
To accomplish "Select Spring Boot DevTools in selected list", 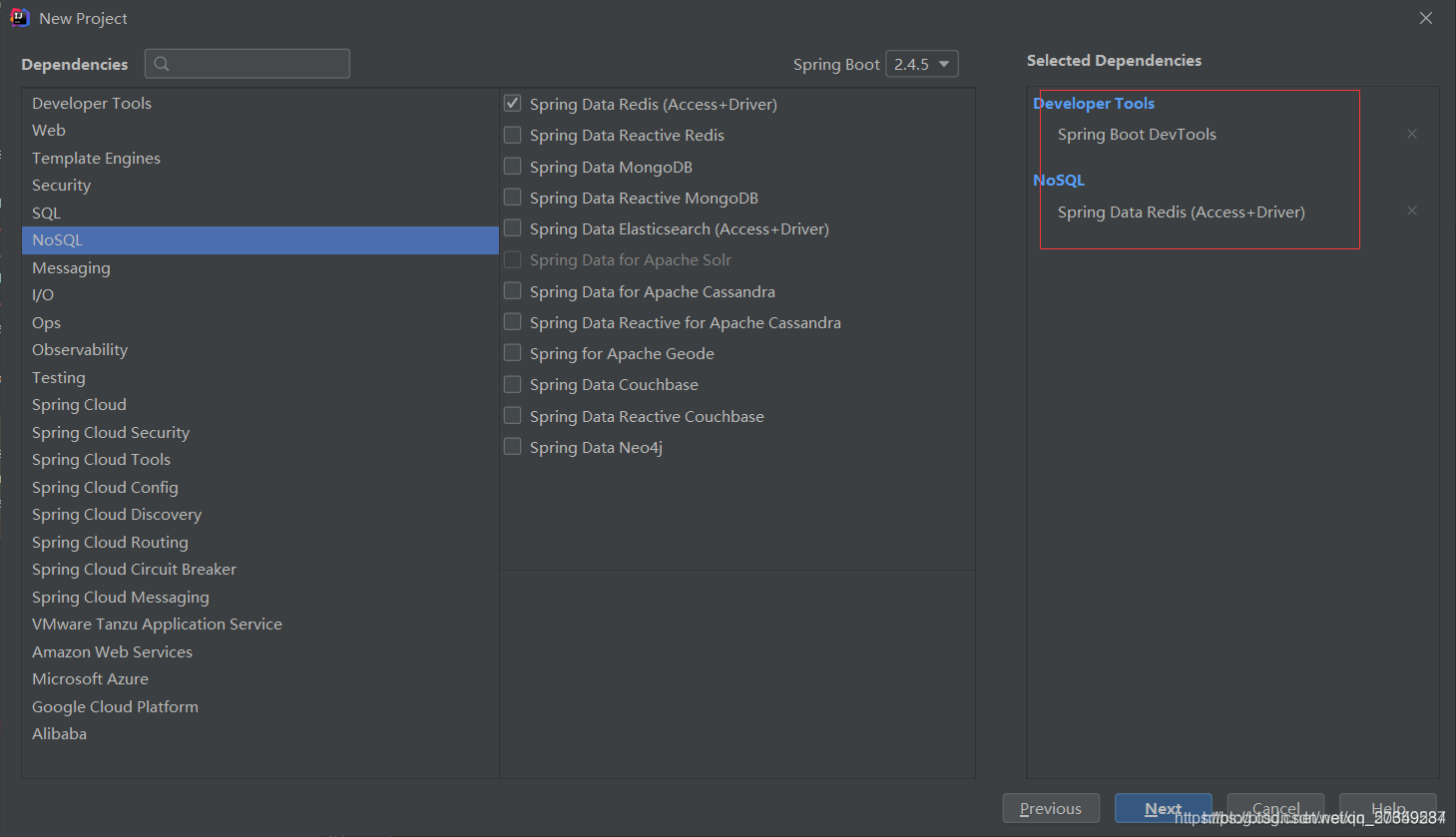I will pos(1137,134).
